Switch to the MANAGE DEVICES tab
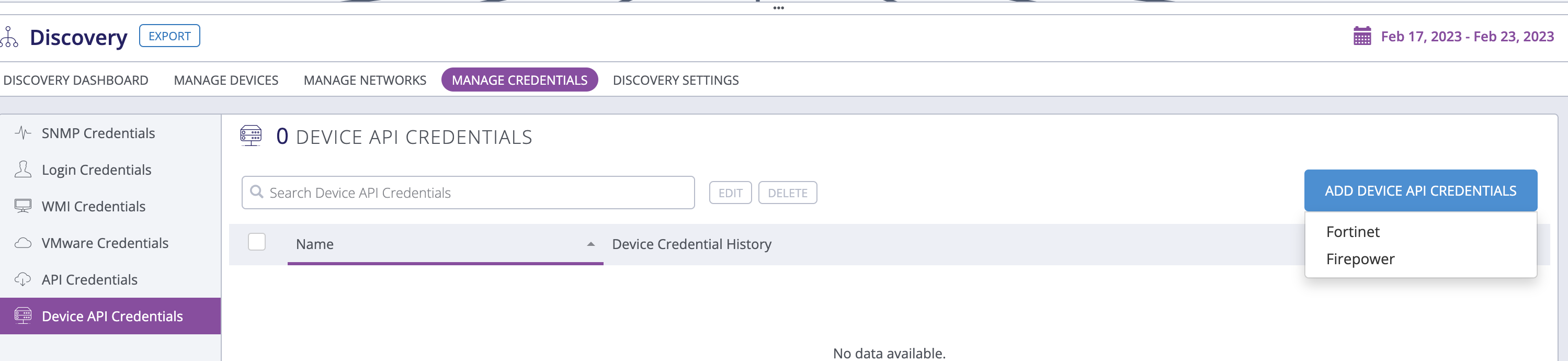 (226, 80)
